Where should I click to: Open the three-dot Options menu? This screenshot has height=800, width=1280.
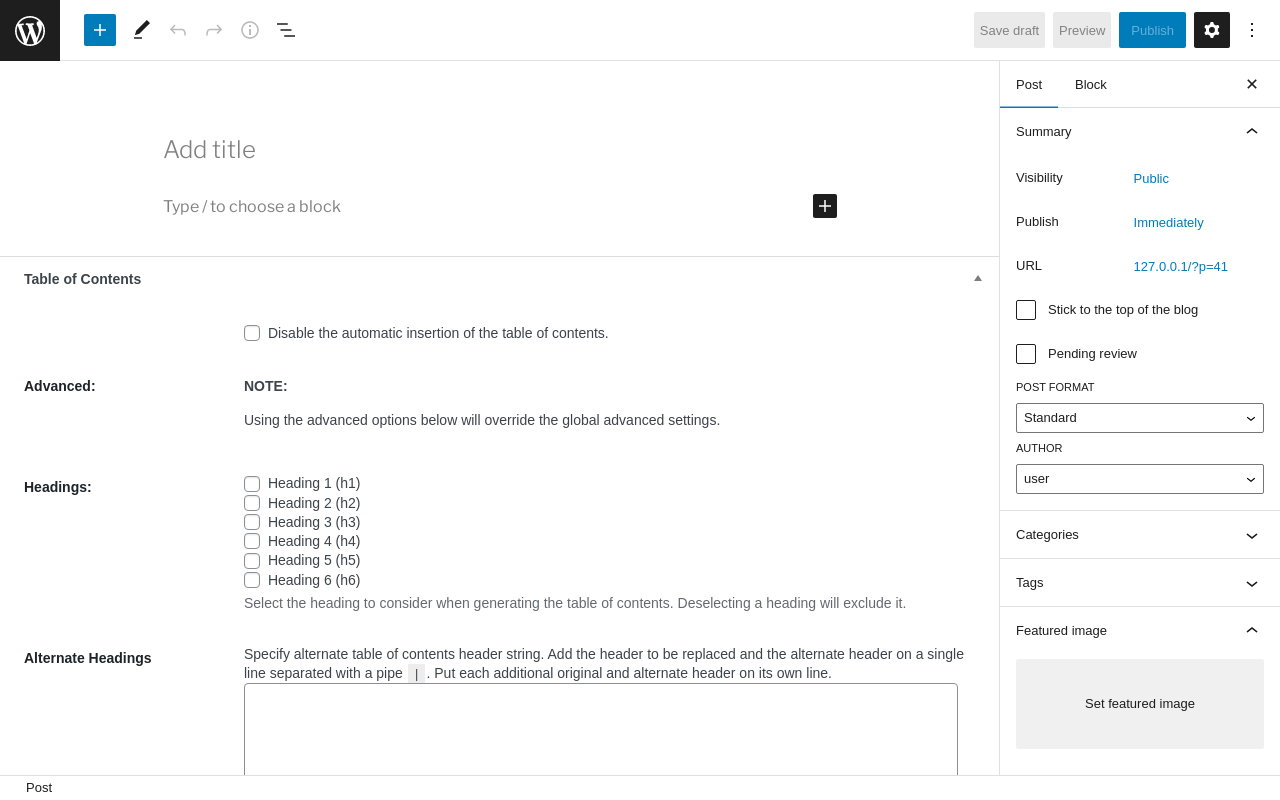(x=1252, y=30)
